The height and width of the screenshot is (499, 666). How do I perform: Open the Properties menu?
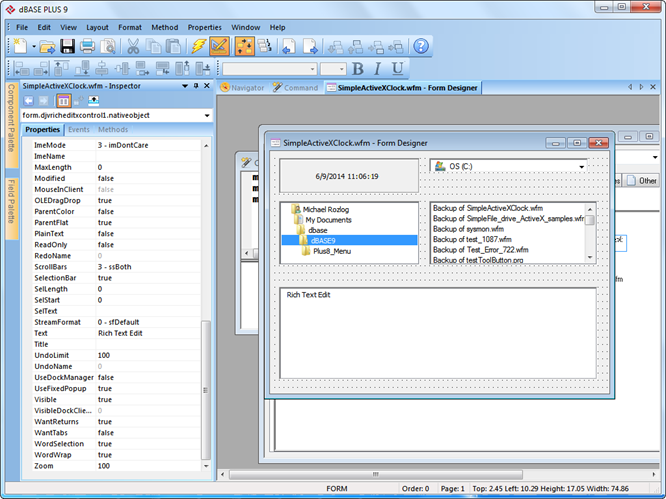[x=205, y=27]
